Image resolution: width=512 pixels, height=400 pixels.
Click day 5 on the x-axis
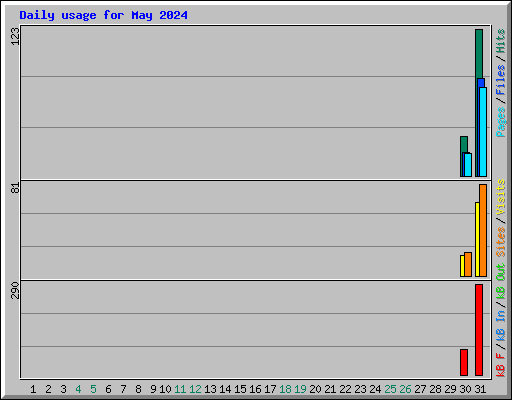(93, 389)
